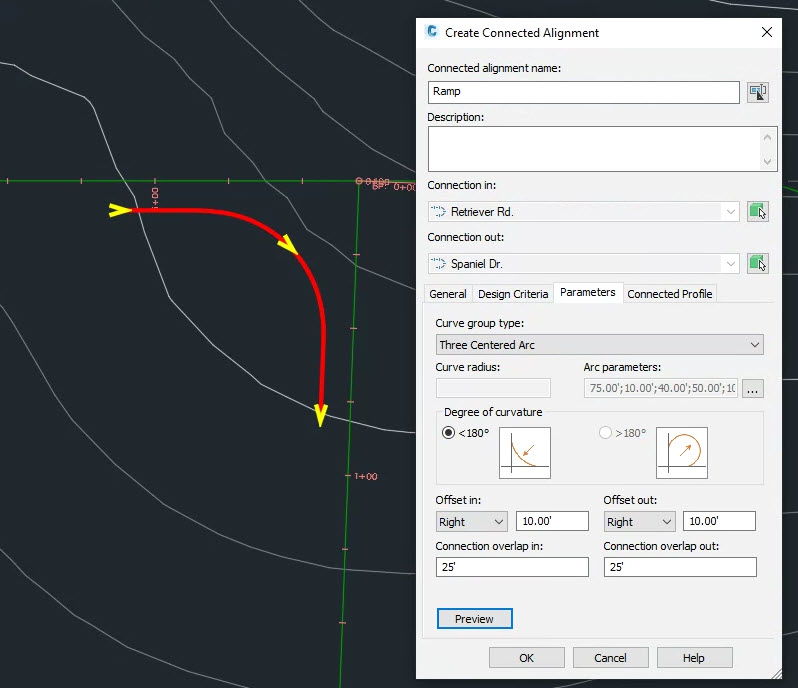
Task: Click the Connection overlap in field
Action: (x=512, y=567)
